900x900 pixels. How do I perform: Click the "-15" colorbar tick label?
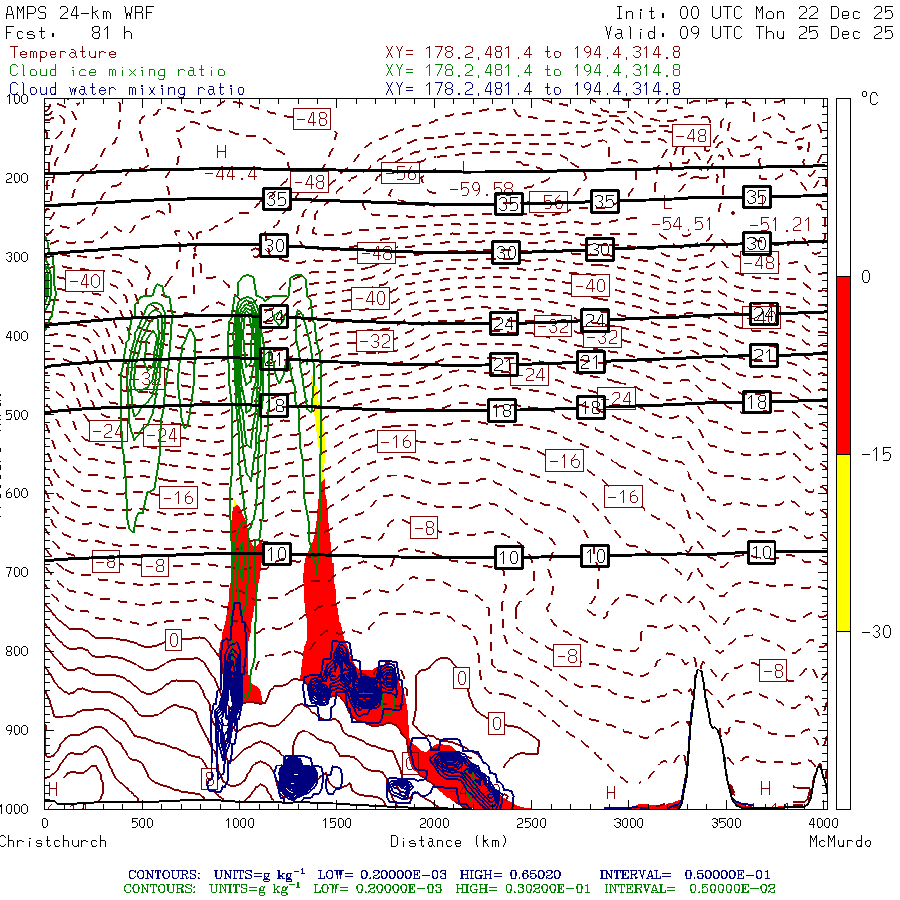[876, 455]
